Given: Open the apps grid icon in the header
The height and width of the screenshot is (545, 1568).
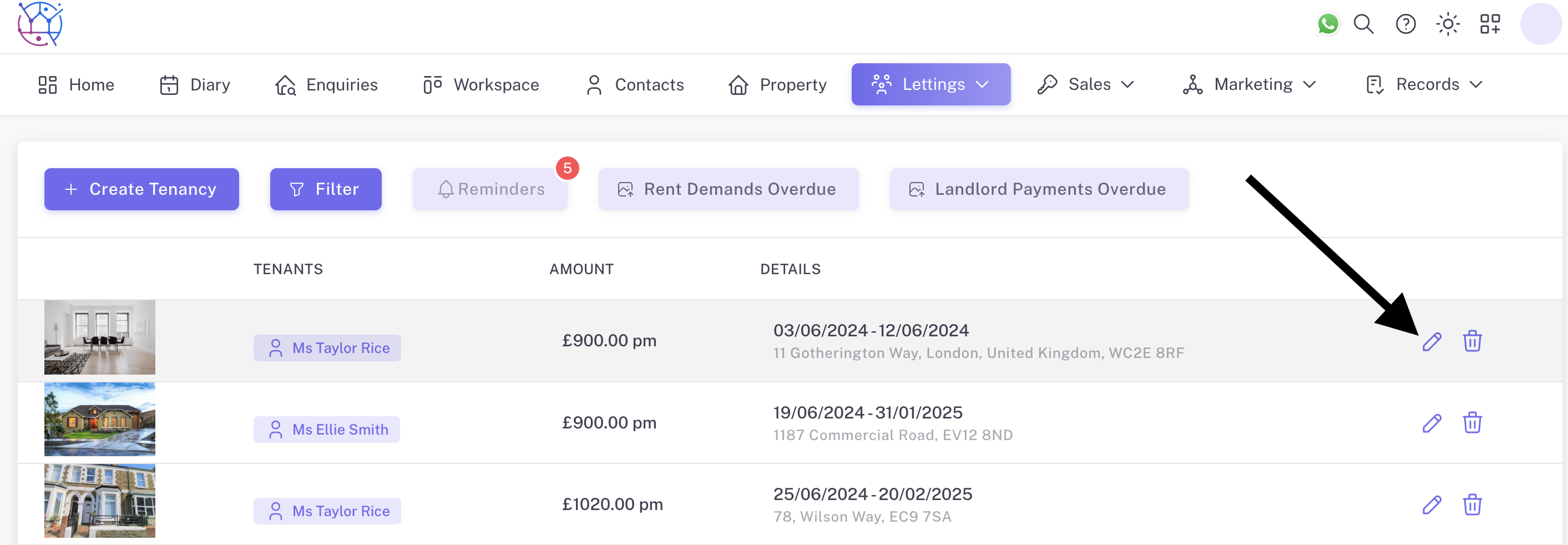Looking at the screenshot, I should coord(1490,24).
